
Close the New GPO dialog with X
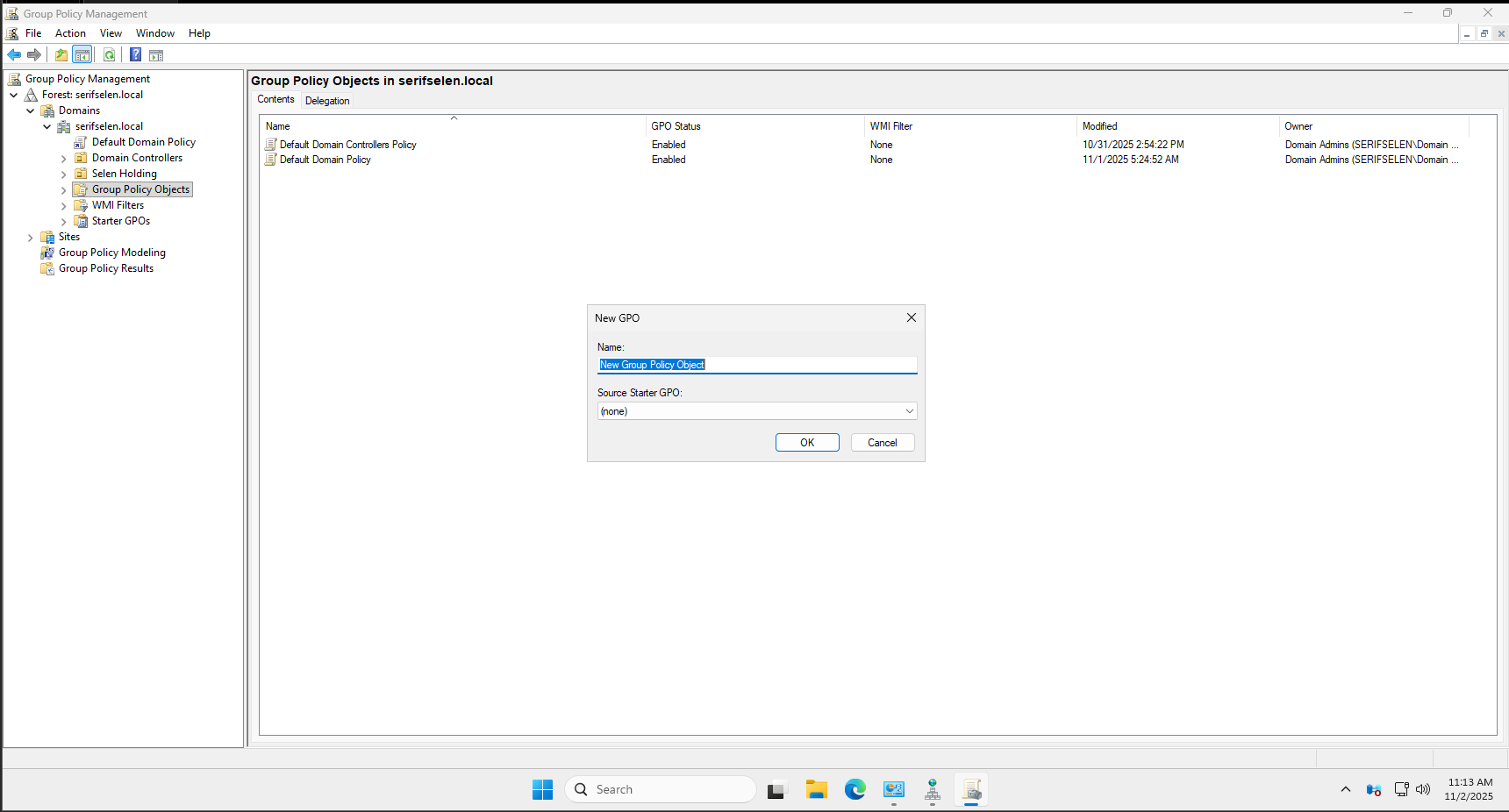[911, 317]
